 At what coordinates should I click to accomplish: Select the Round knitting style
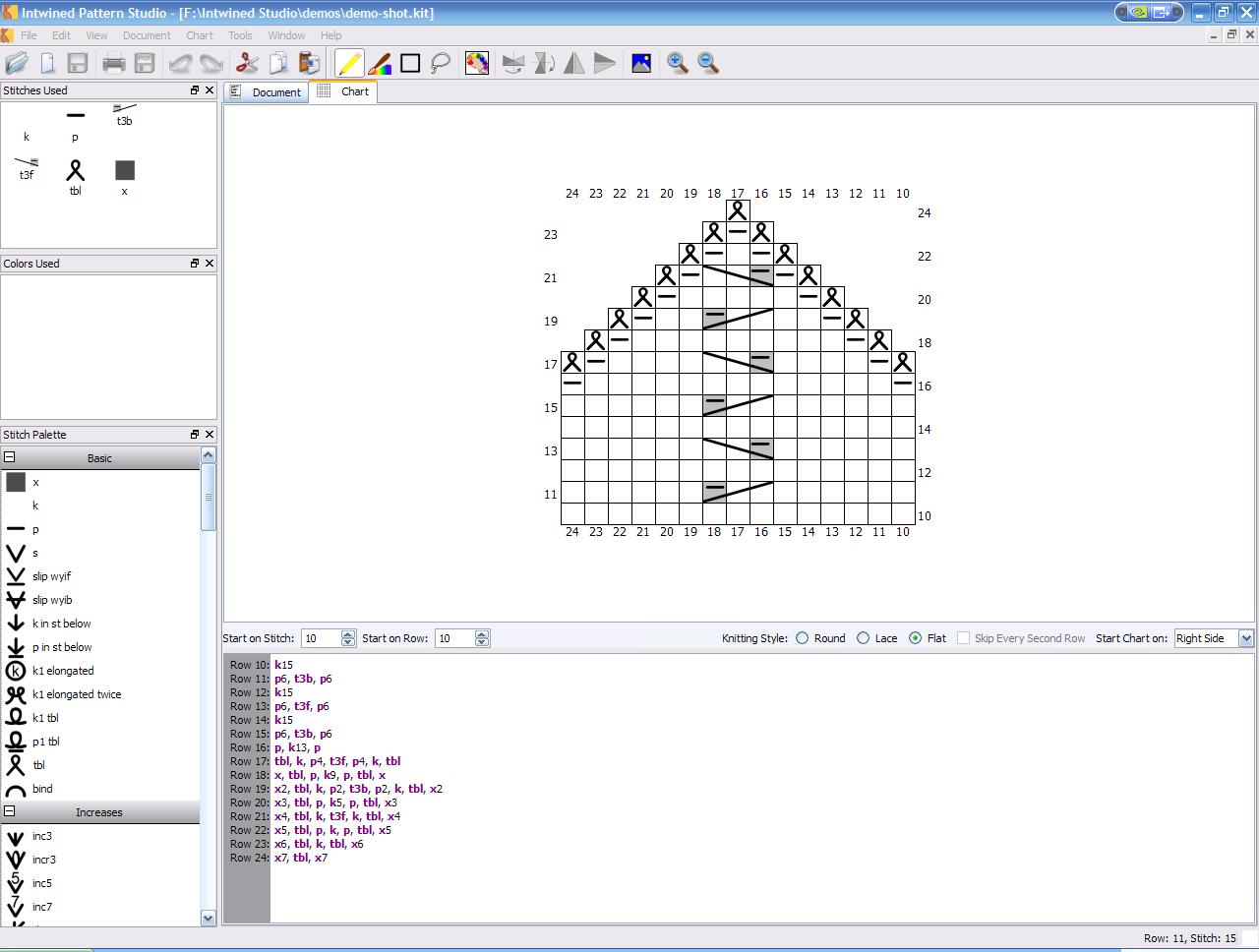coord(803,638)
